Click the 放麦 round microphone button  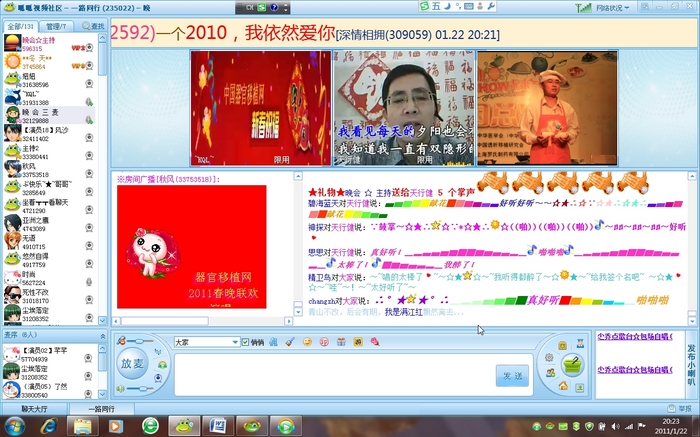[132, 364]
